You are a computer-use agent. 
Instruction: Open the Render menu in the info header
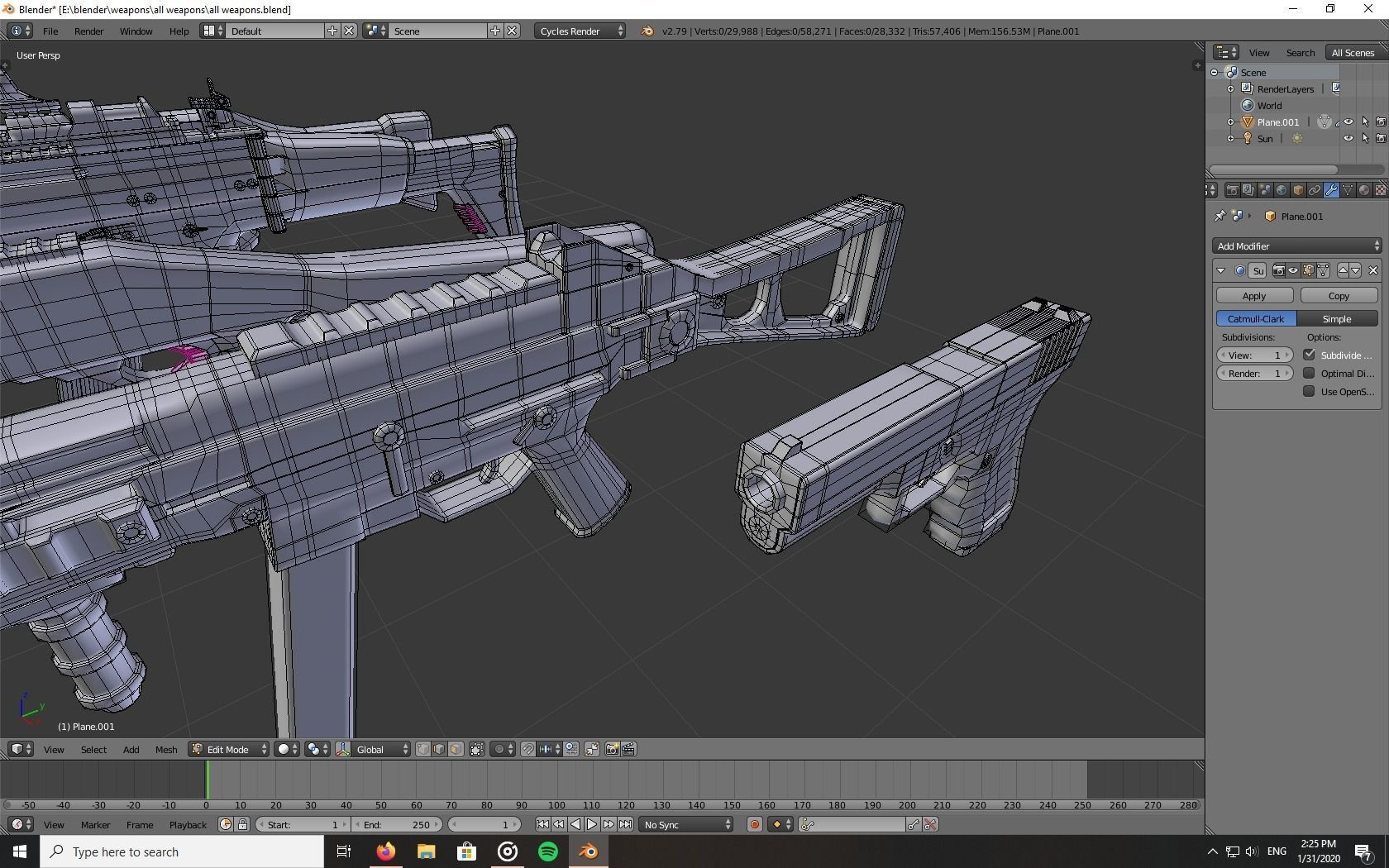point(88,31)
